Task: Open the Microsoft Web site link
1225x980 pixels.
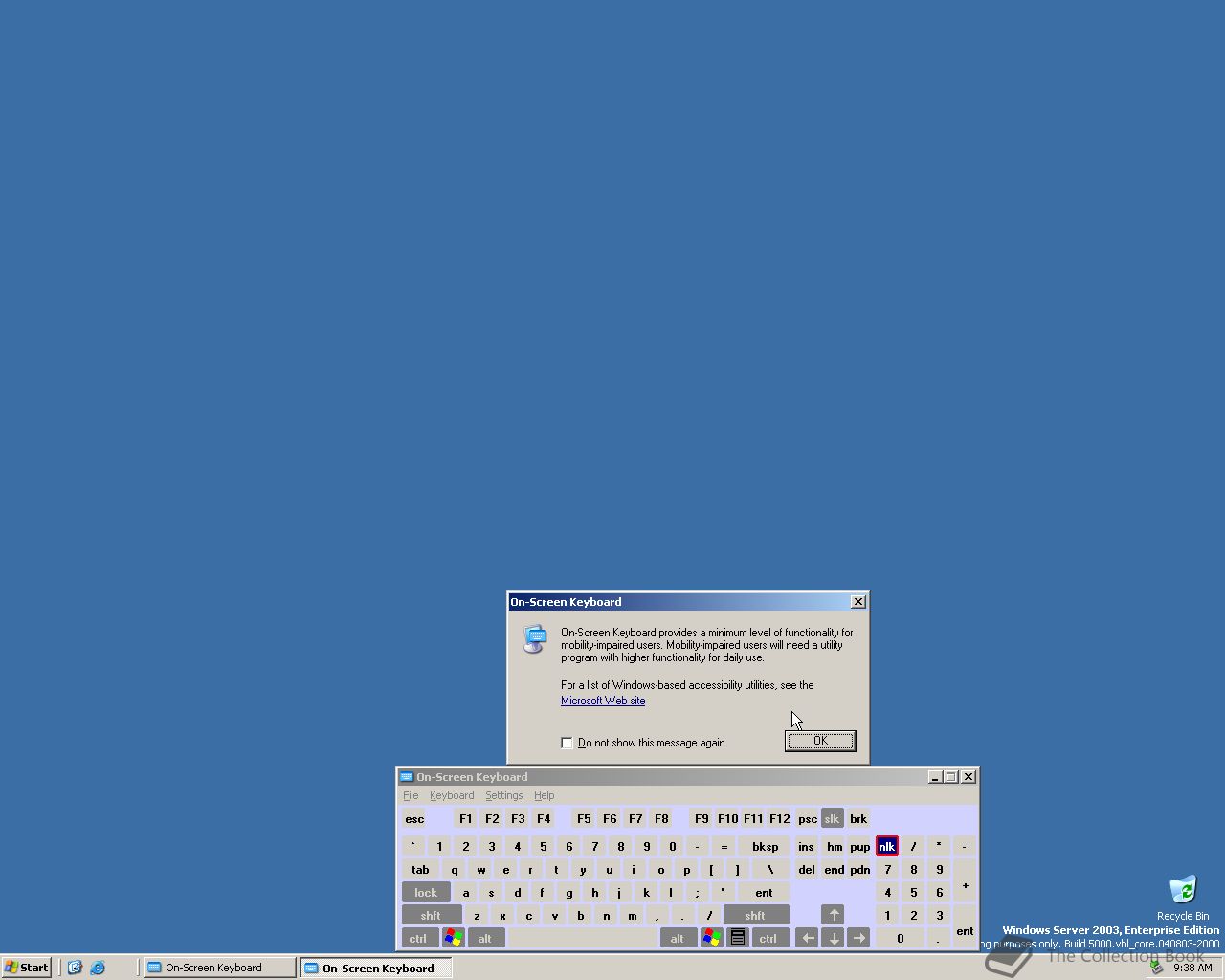Action: pos(603,701)
